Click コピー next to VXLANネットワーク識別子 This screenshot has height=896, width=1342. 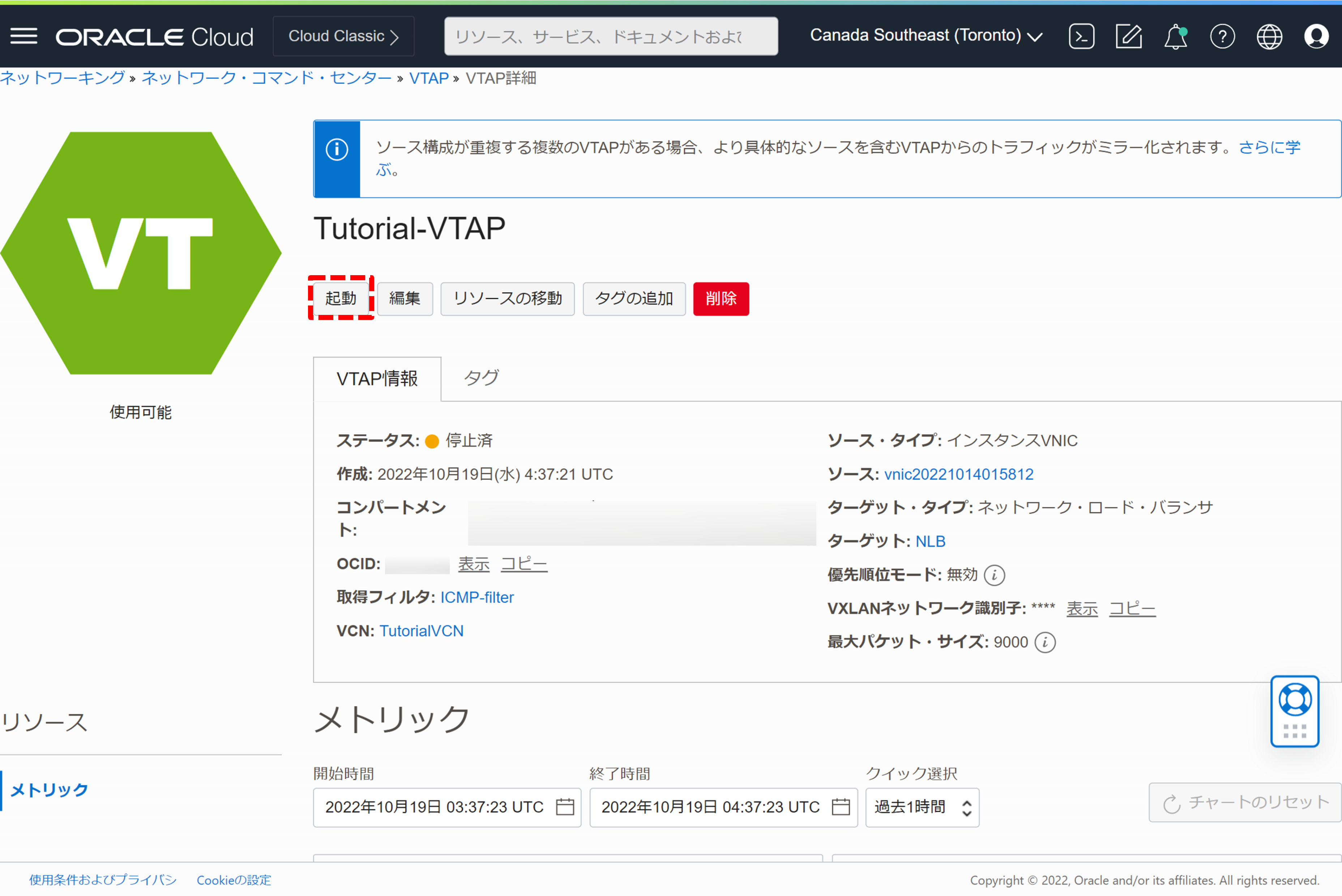coord(1132,609)
